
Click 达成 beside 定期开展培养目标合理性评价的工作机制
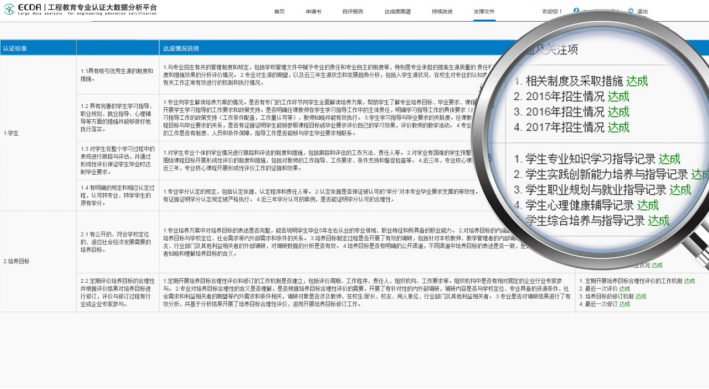pyautogui.click(x=690, y=281)
